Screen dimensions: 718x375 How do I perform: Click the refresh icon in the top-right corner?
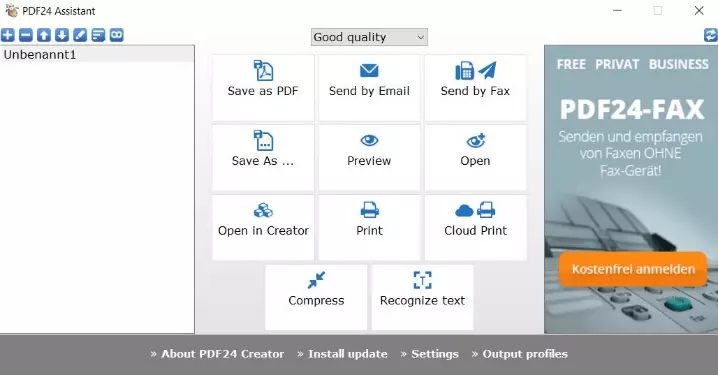(x=711, y=35)
